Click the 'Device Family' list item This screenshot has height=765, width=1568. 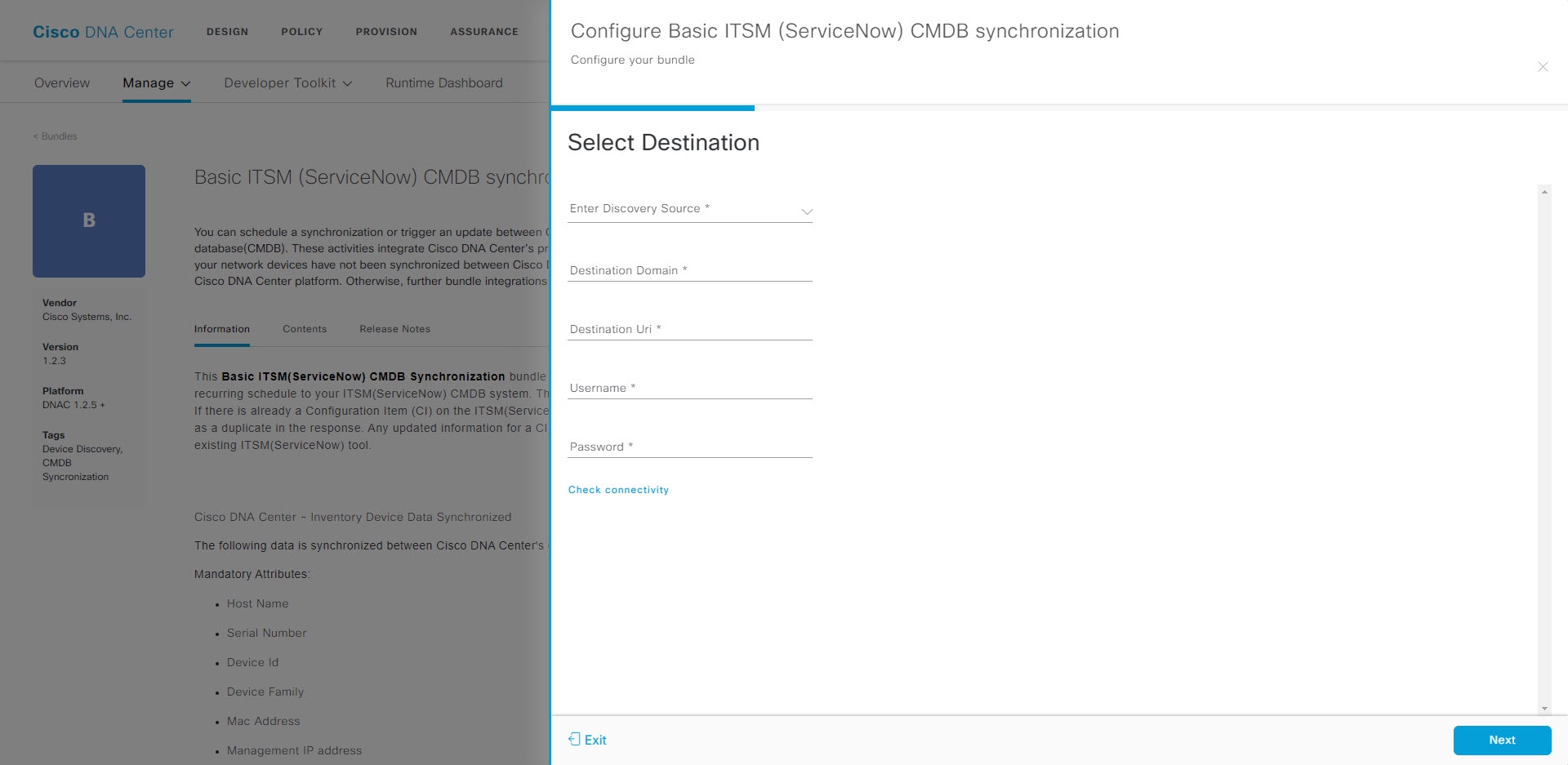265,692
